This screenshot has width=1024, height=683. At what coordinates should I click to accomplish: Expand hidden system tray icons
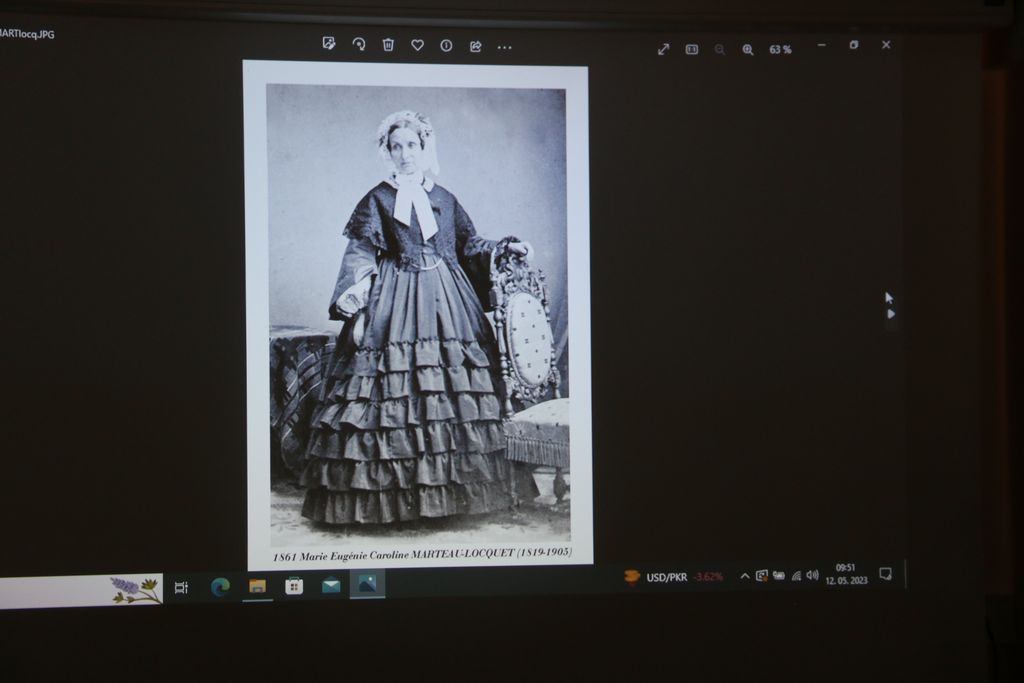click(x=744, y=576)
